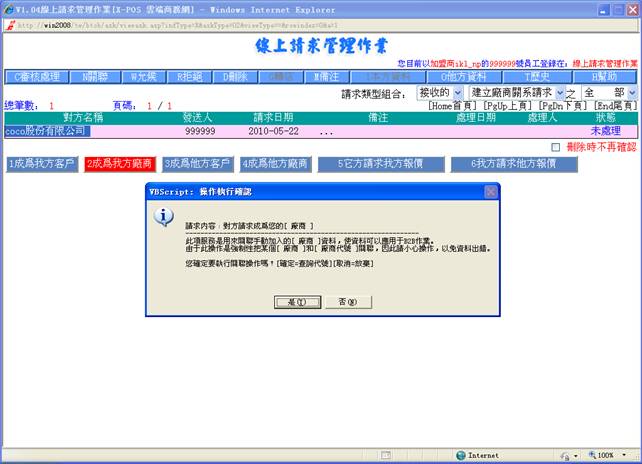The height and width of the screenshot is (464, 642).
Task: Click the N關聯 toolbar button
Action: 97,76
